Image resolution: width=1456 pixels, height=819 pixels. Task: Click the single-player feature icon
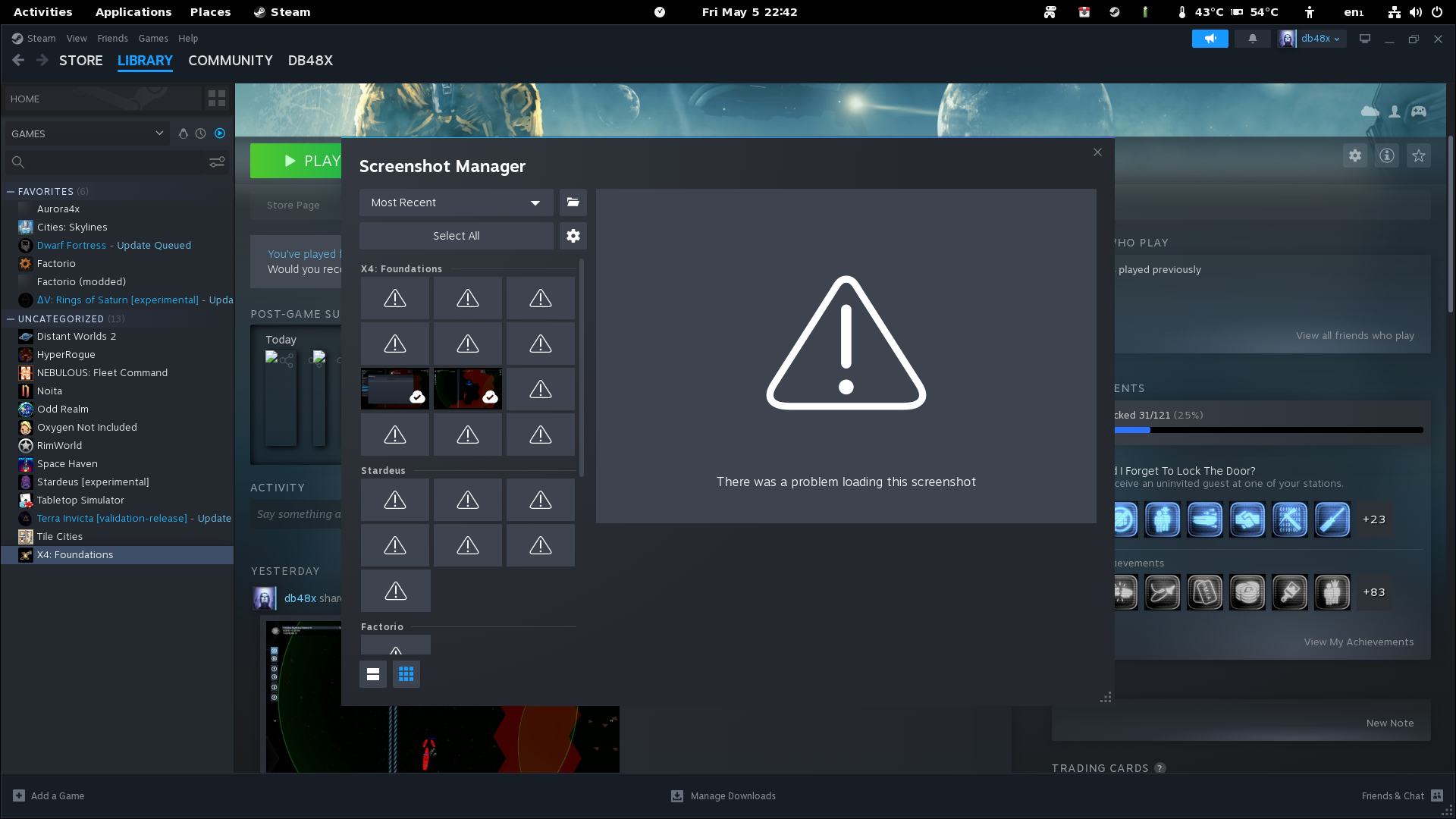click(x=1395, y=111)
